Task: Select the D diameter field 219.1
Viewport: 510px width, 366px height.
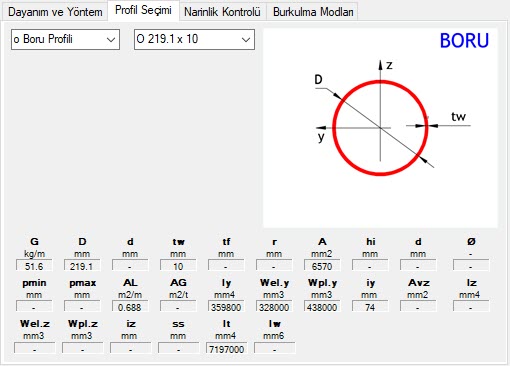Action: (82, 266)
